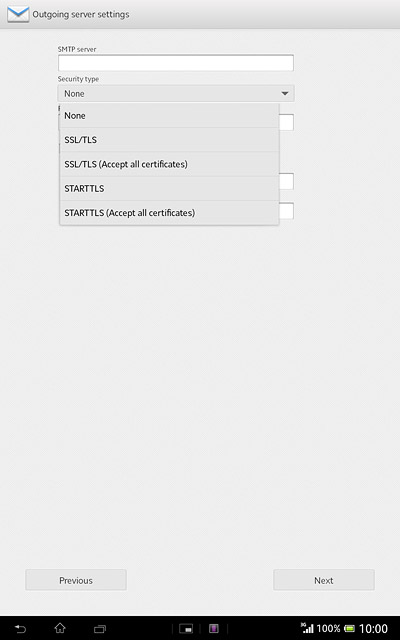Tap the battery status icon
400x640 pixels.
349,628
